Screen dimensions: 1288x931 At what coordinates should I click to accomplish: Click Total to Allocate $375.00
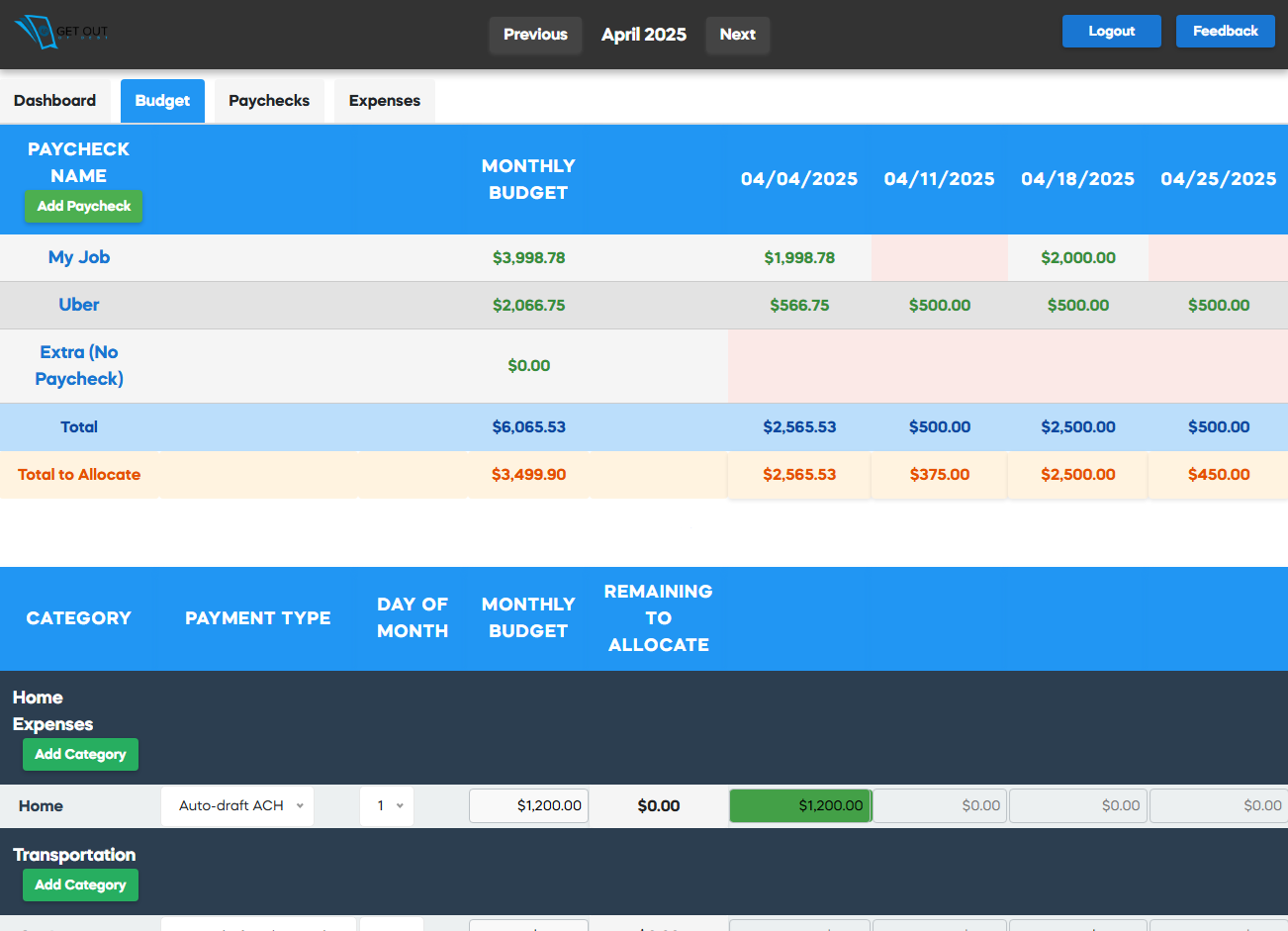pos(940,475)
